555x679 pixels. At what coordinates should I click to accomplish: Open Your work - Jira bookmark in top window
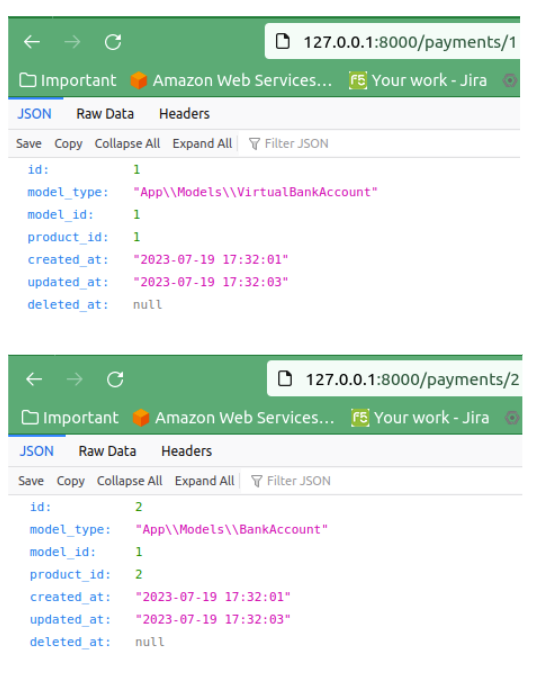click(418, 81)
